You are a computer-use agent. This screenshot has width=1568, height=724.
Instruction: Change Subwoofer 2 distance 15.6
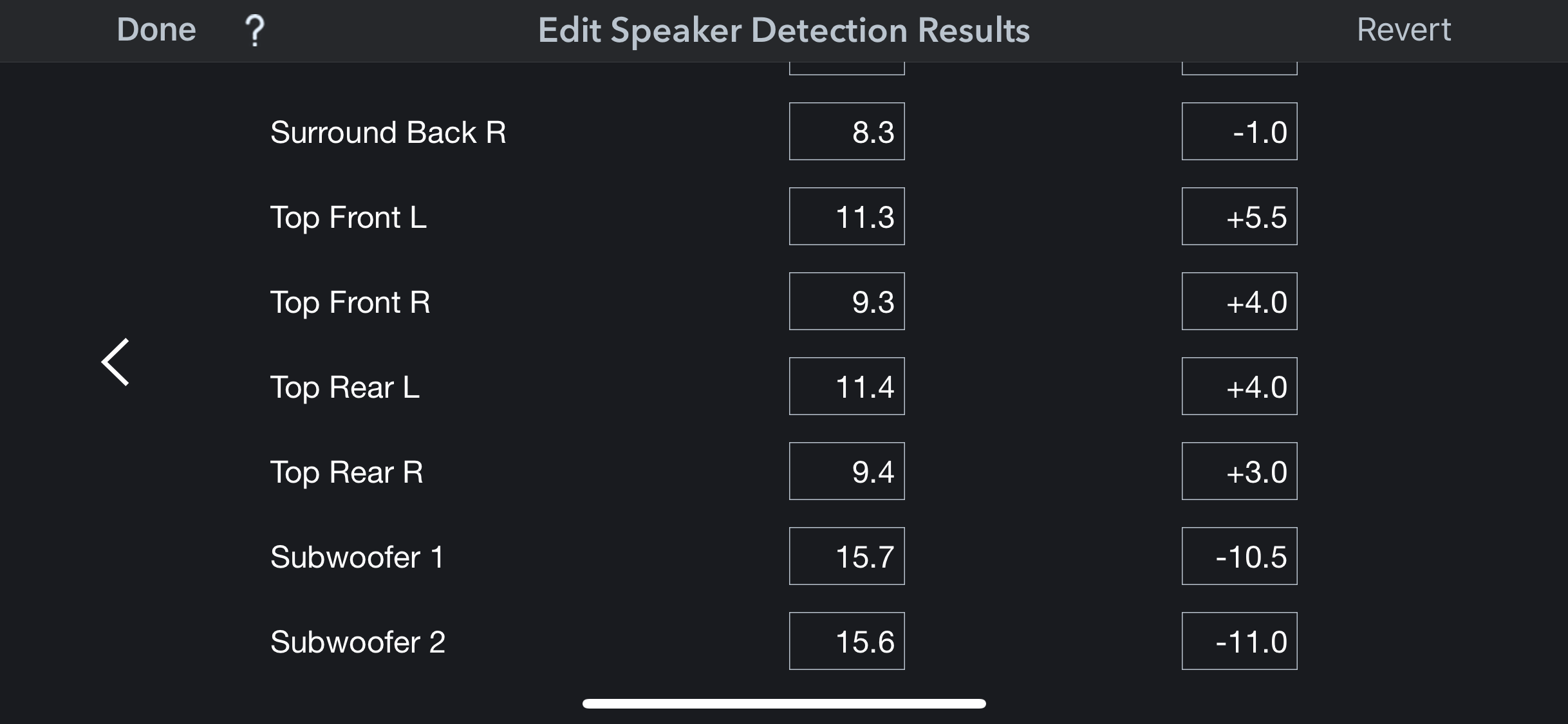tap(847, 641)
